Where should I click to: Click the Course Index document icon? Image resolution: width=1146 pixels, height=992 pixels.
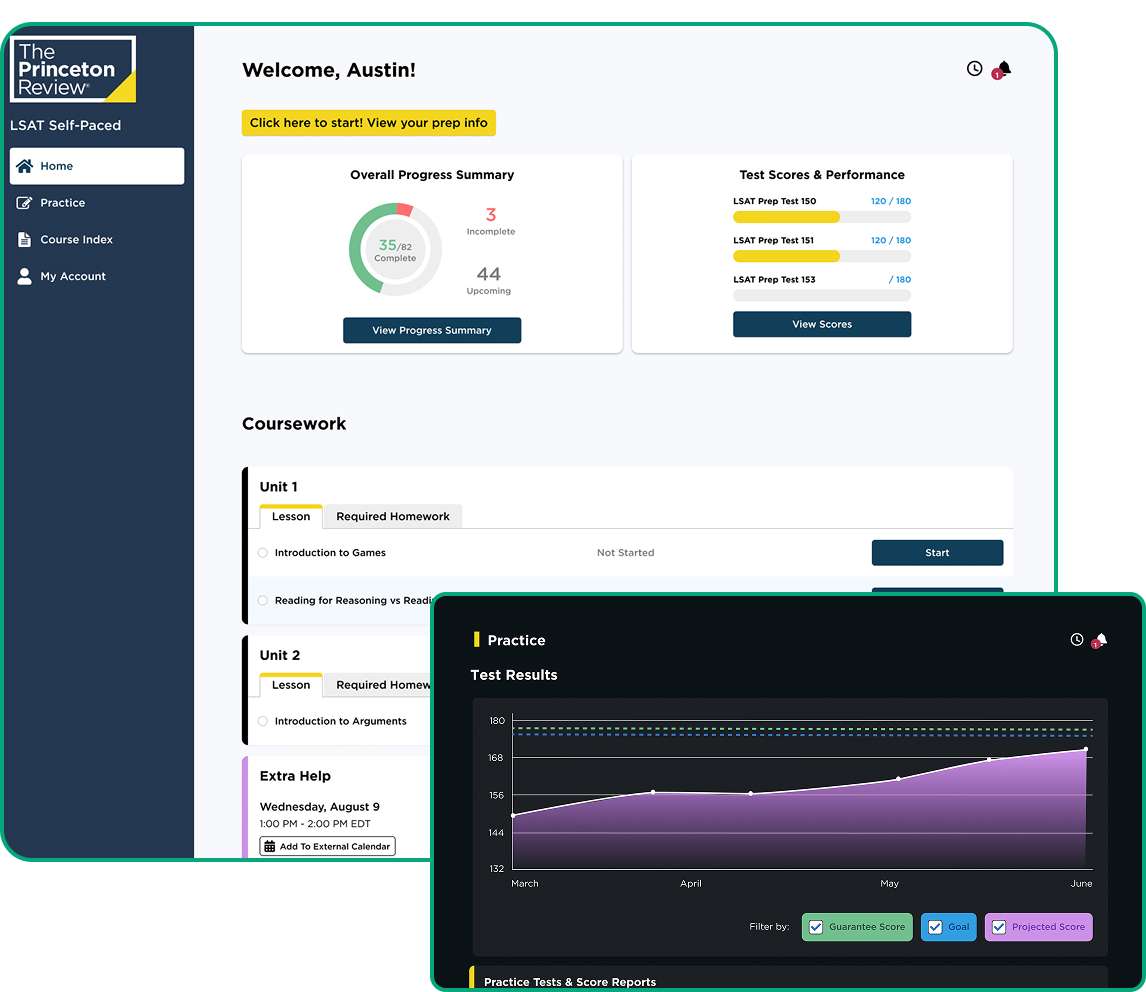coord(25,240)
